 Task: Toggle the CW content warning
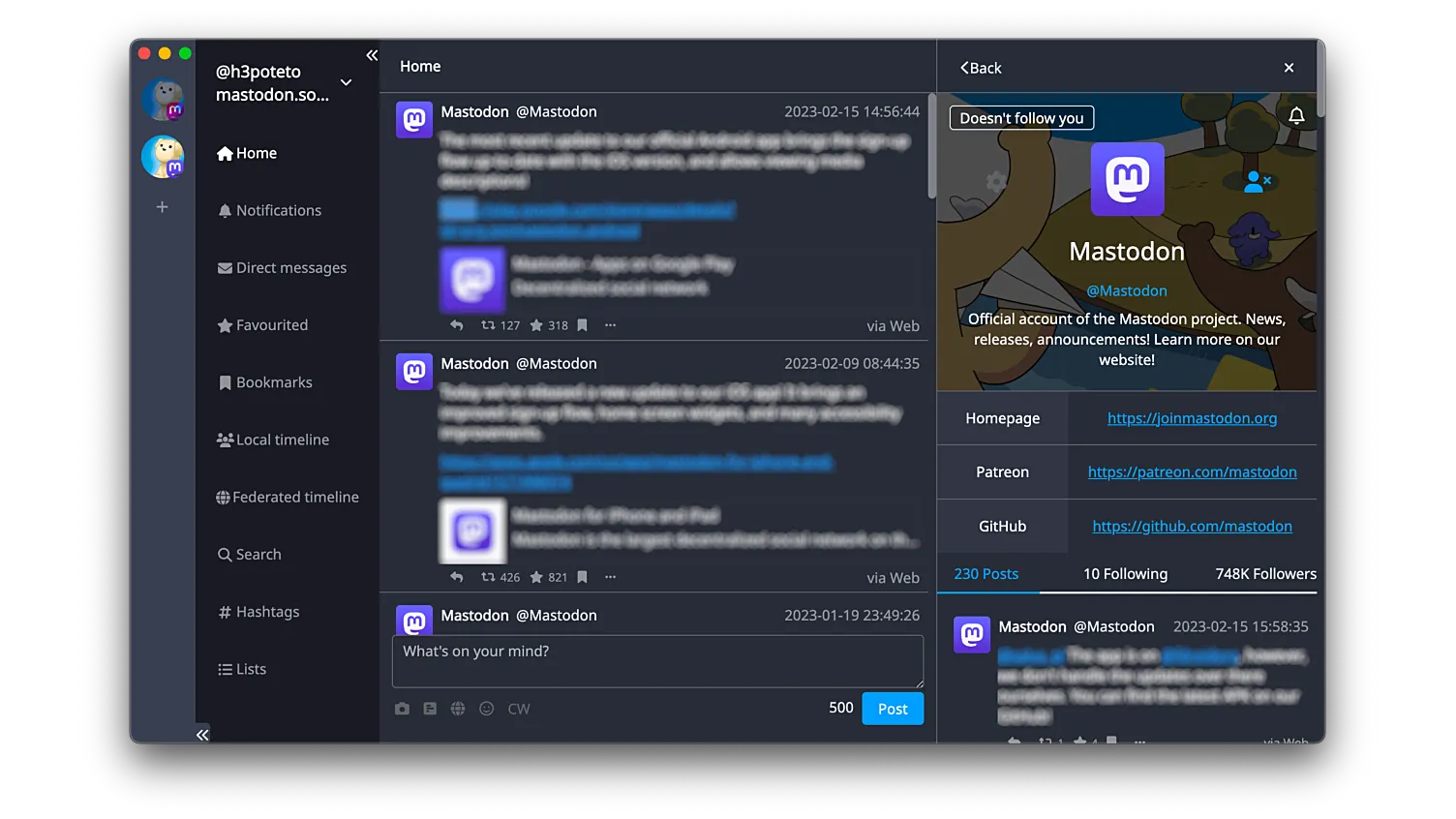(x=519, y=709)
